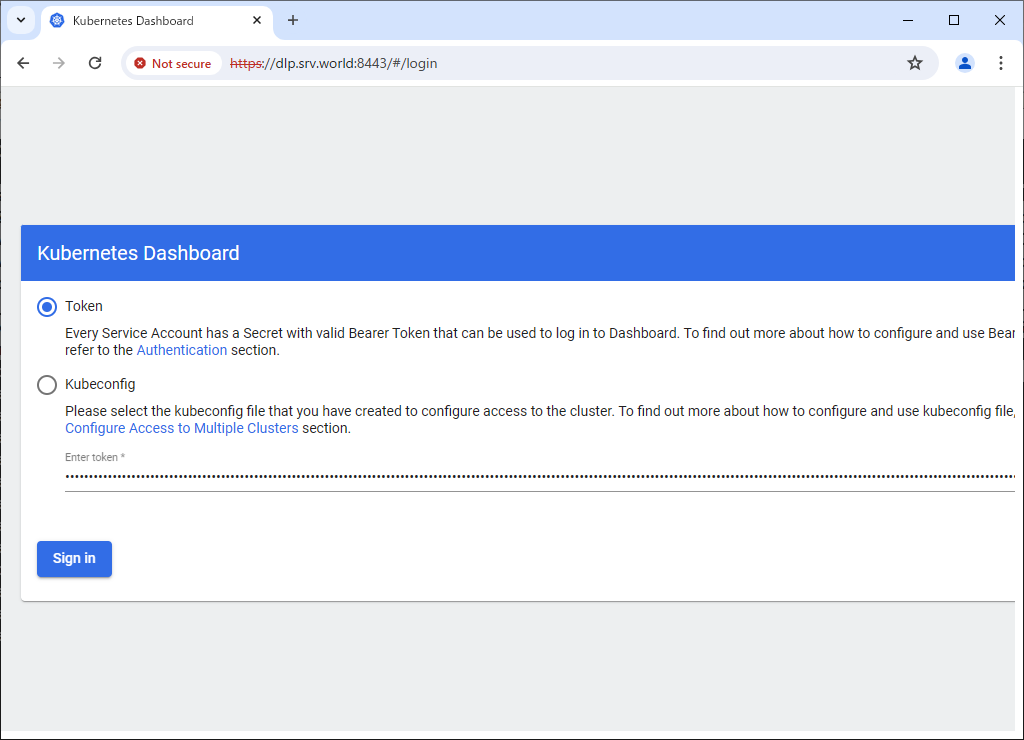Open the Authentication link

(181, 350)
